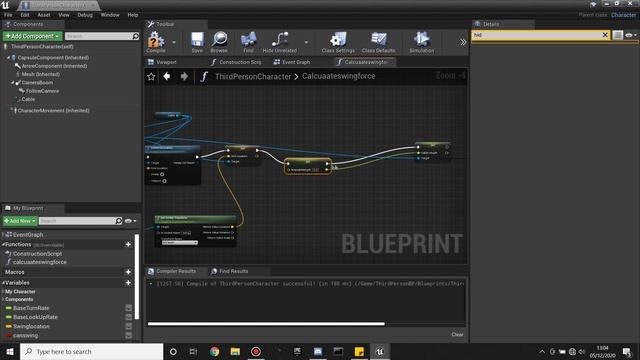Viewport: 640px width, 360px height.
Task: Toggle canswing variable visibility eye
Action: (129, 335)
